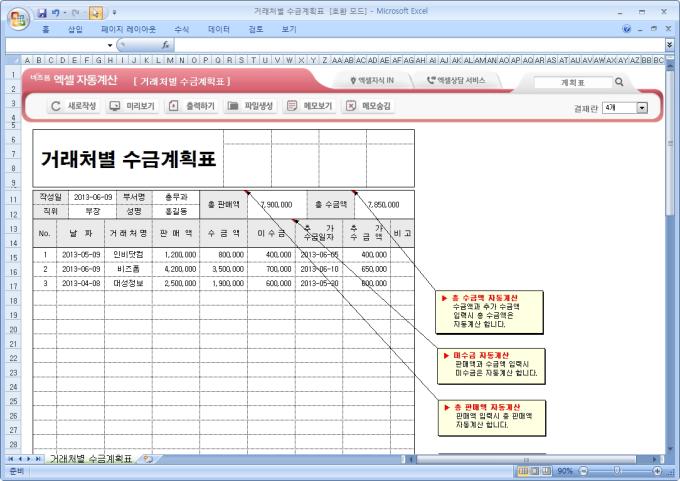This screenshot has height=481, width=680.
Task: Click the 출력하기 button
Action: [191, 105]
